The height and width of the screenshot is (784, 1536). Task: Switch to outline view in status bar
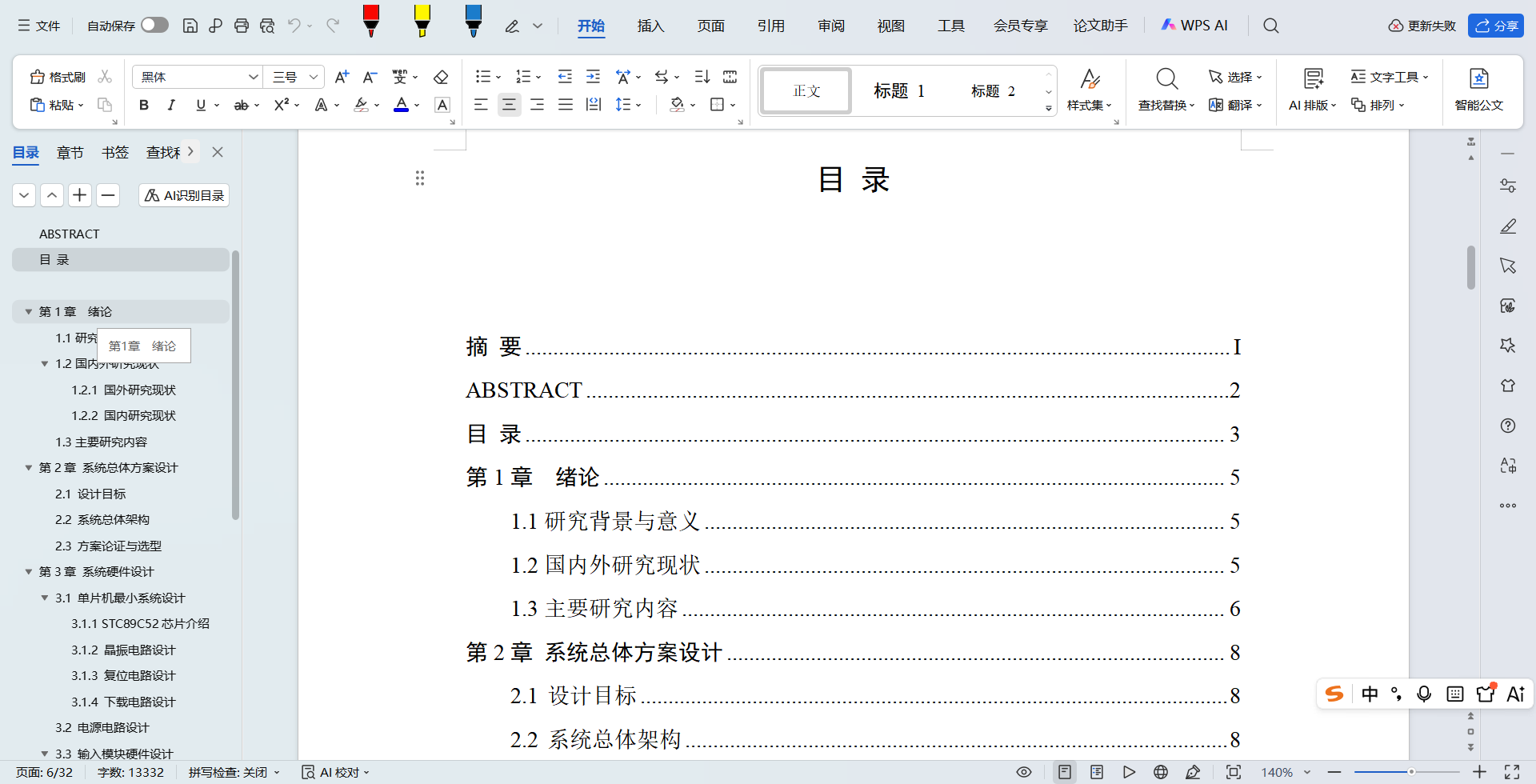[x=1097, y=772]
